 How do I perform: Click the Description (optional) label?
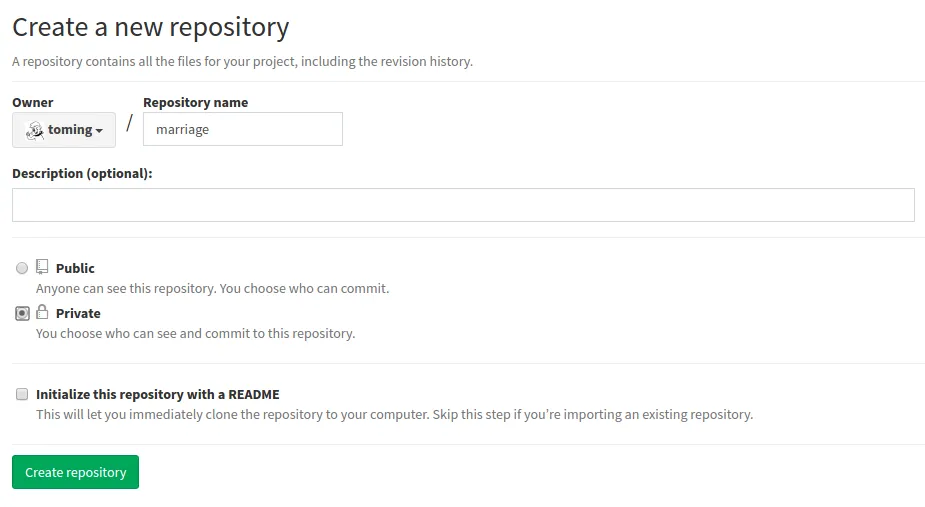coord(82,173)
